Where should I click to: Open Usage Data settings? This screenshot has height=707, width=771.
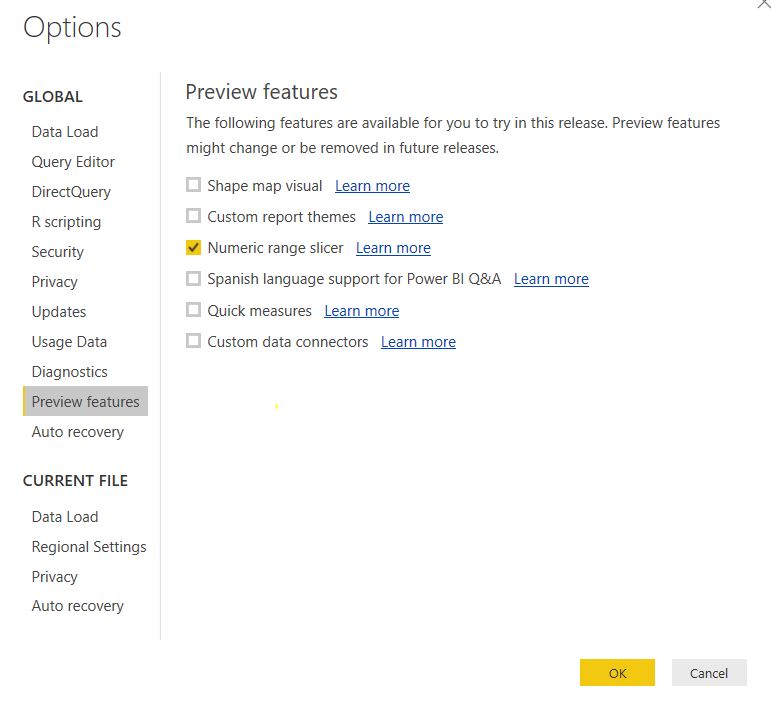tap(69, 342)
